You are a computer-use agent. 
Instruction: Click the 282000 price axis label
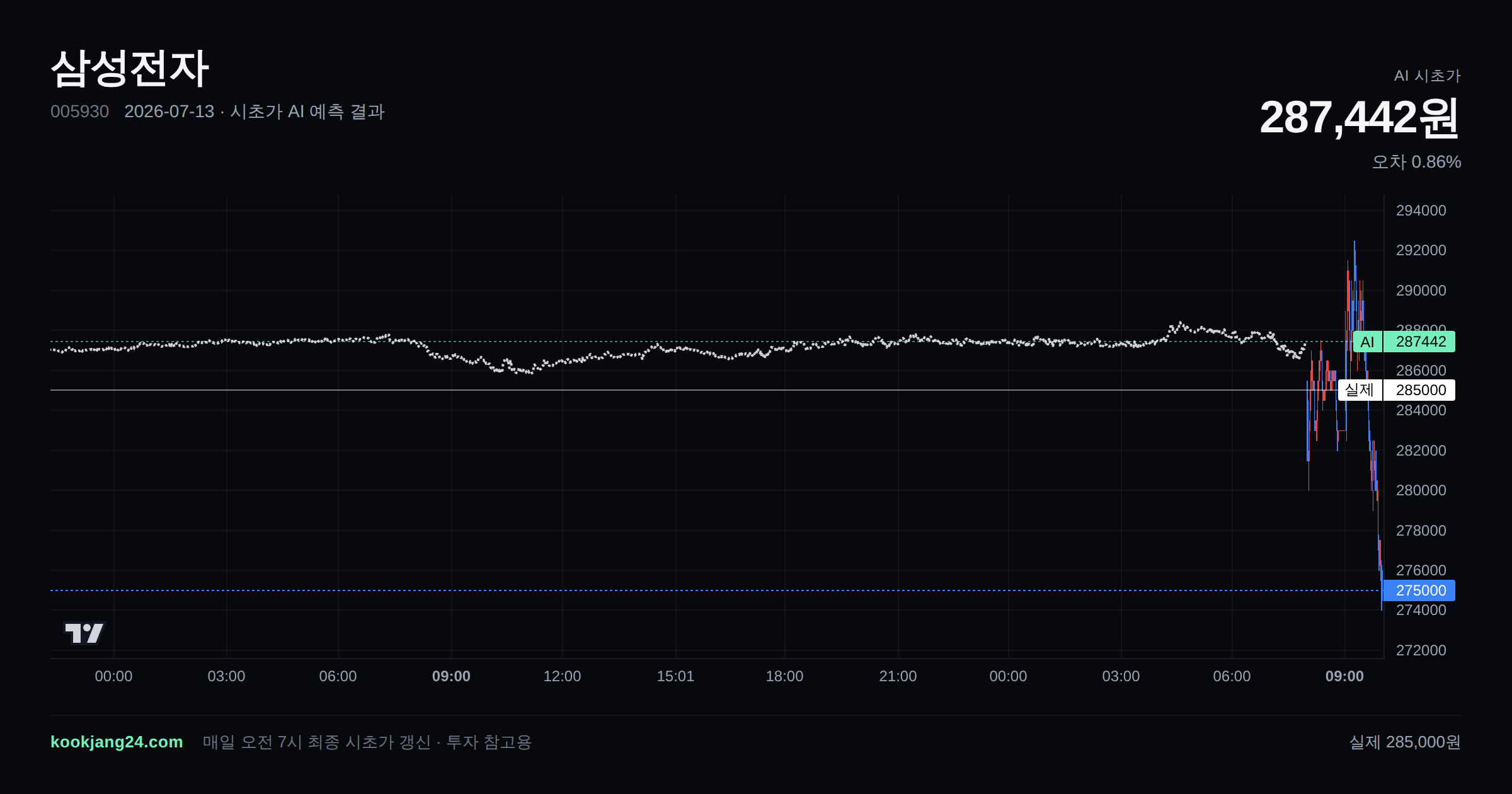point(1421,451)
